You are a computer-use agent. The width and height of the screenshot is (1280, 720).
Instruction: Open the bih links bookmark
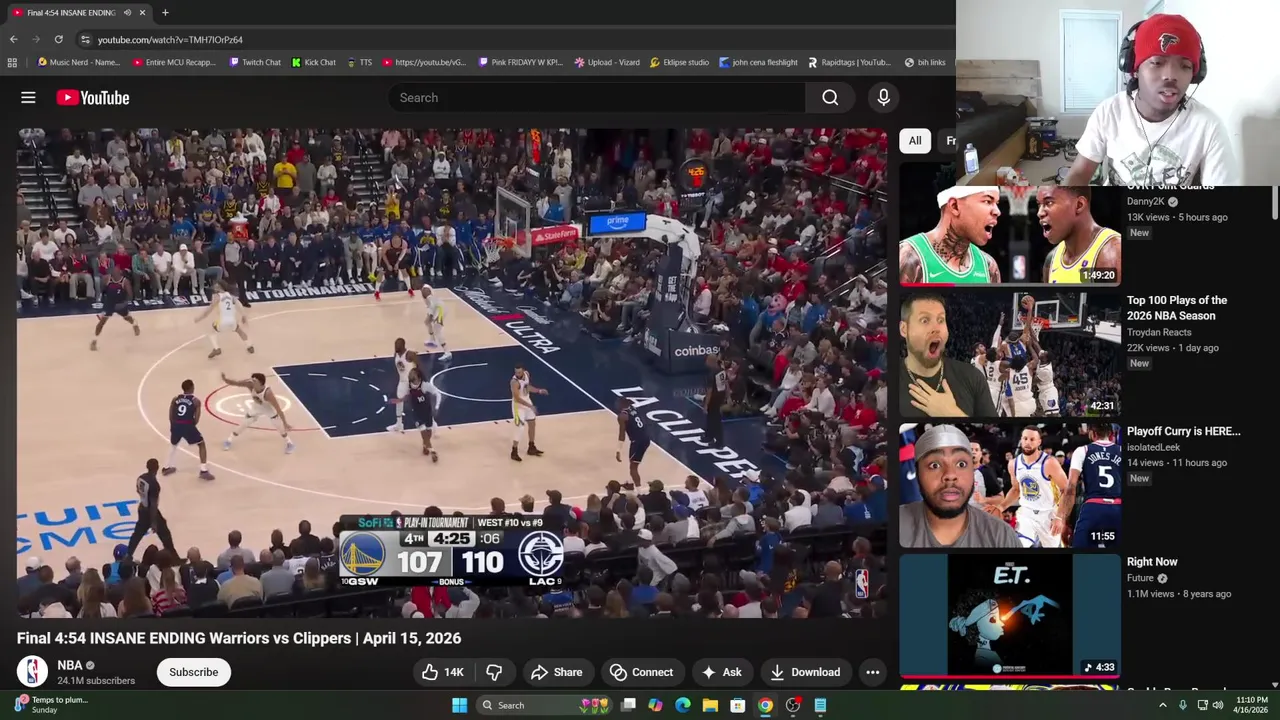924,62
